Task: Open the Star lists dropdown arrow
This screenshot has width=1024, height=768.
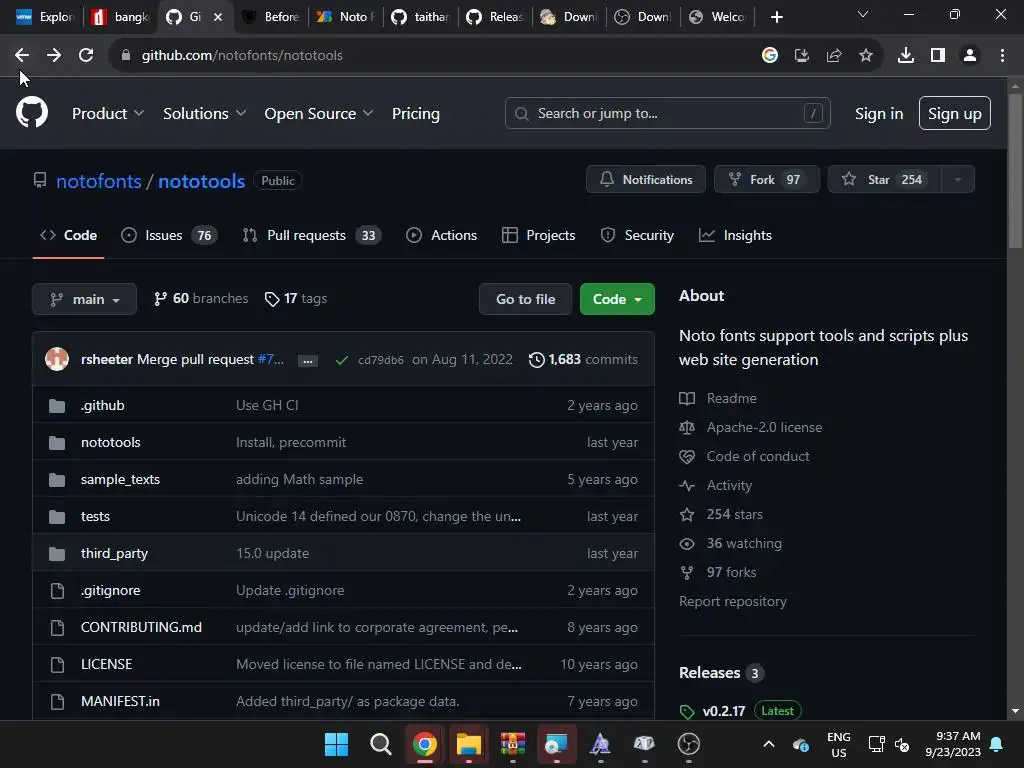Action: pyautogui.click(x=957, y=180)
